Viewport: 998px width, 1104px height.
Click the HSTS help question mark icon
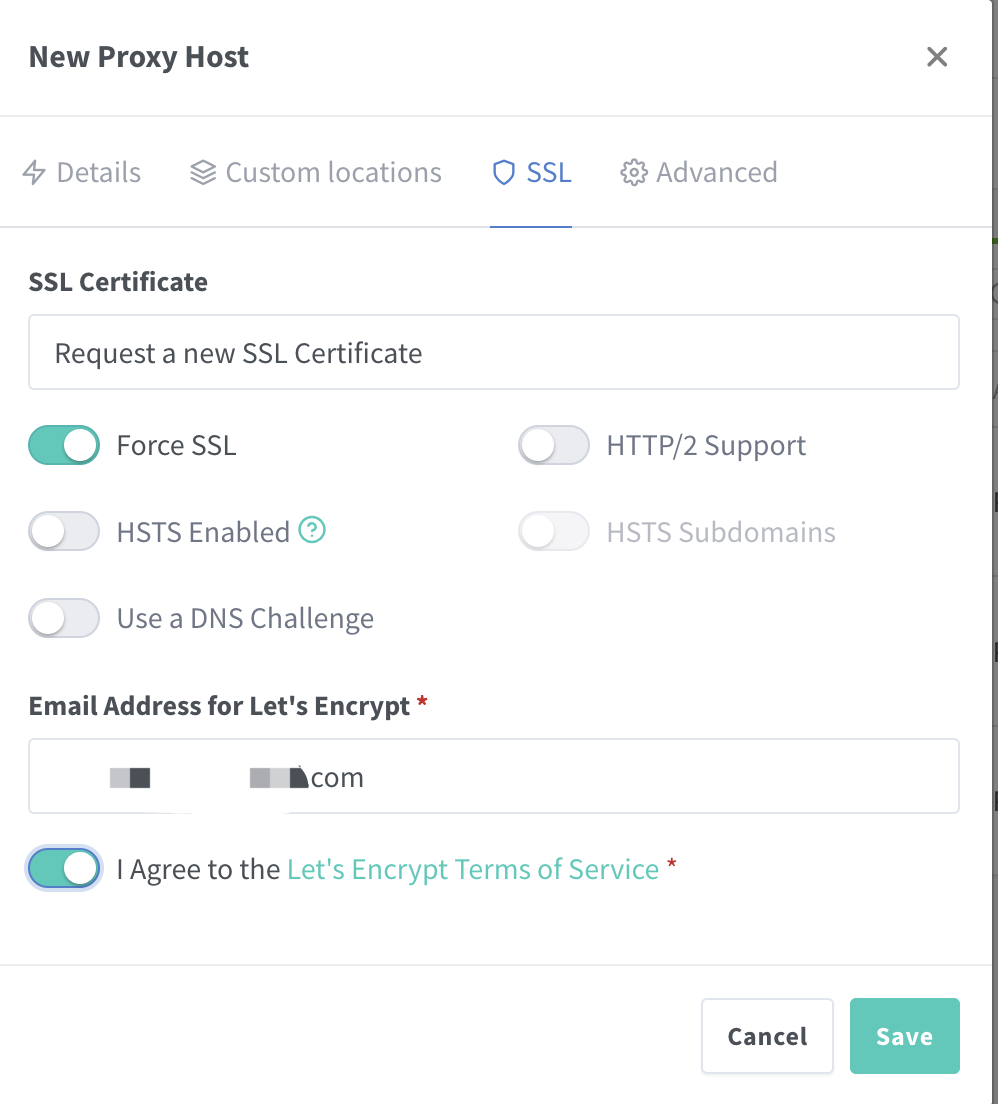pyautogui.click(x=313, y=531)
